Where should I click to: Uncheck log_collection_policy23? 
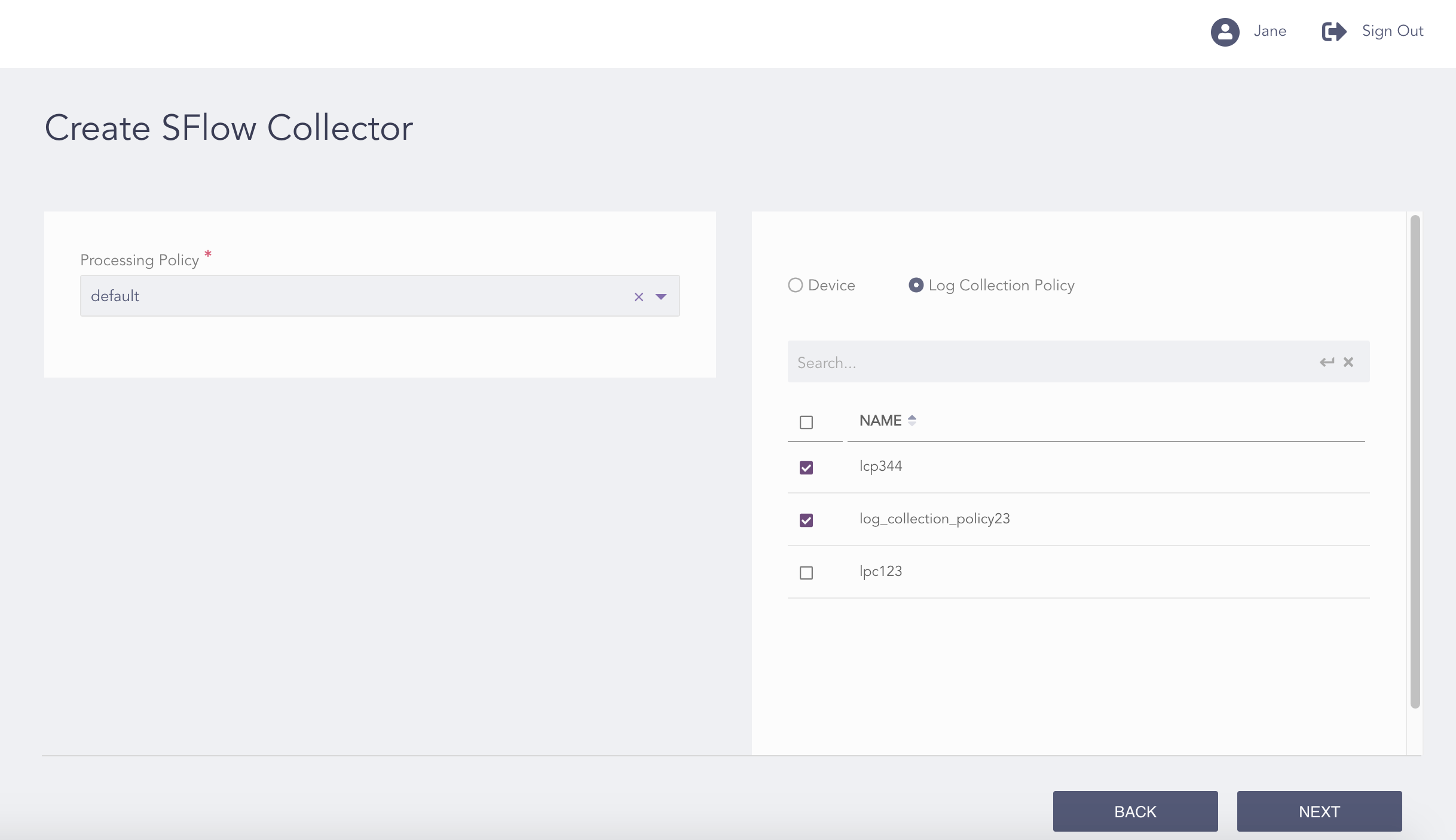[x=806, y=520]
